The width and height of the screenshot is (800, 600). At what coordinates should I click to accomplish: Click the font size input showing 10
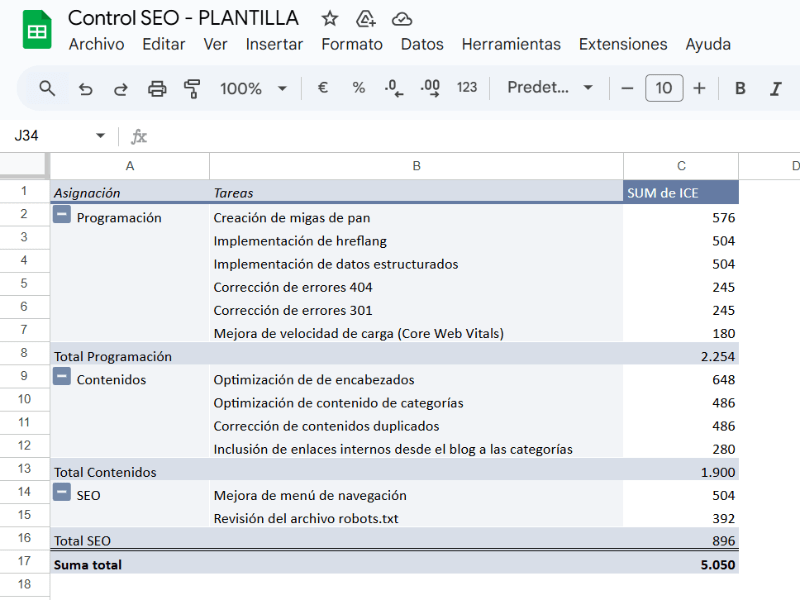coord(664,88)
